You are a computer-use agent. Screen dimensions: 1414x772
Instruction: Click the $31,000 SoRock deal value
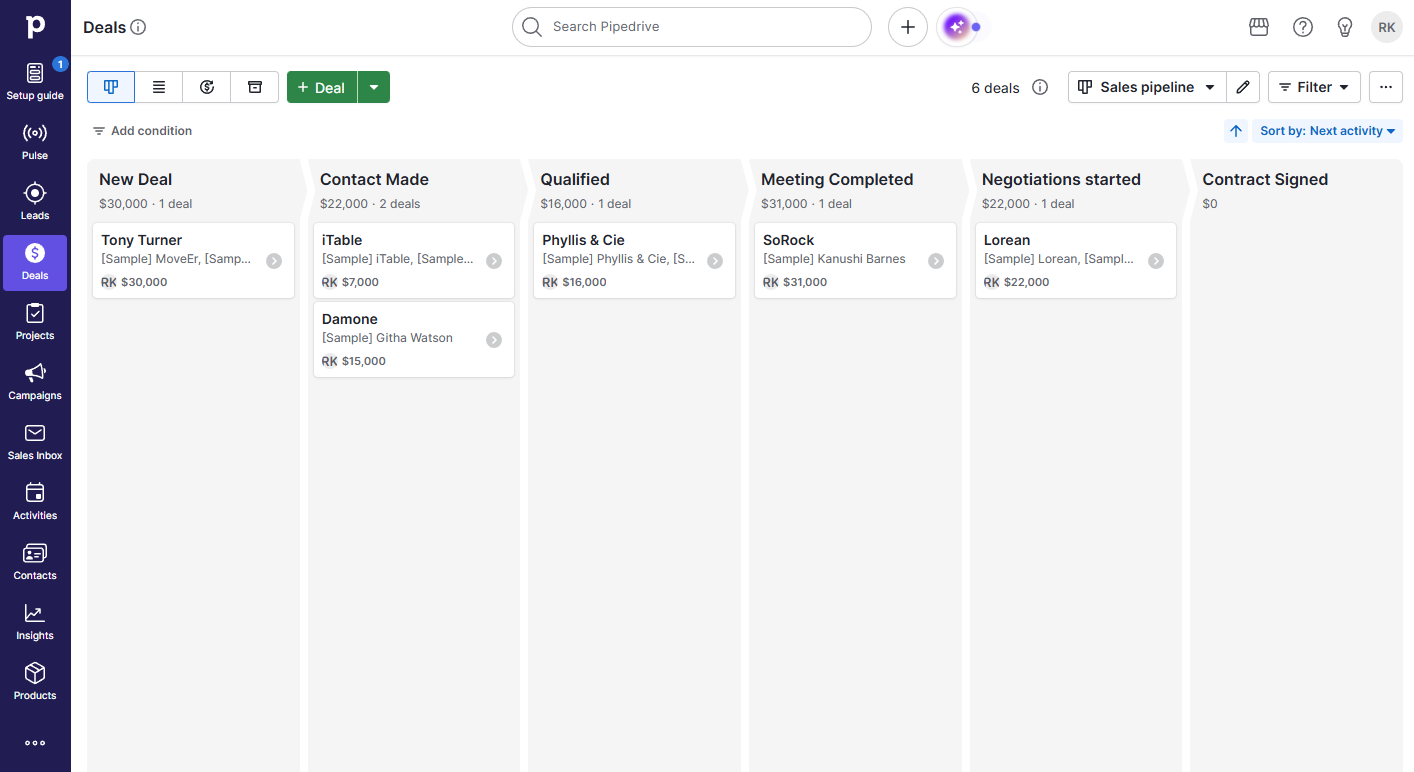805,282
